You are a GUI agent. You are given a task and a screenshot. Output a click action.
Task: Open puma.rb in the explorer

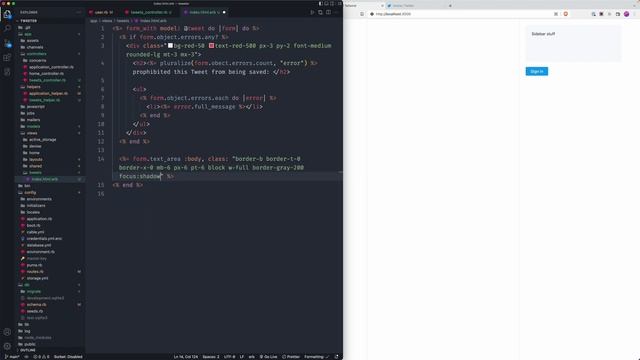(x=34, y=265)
